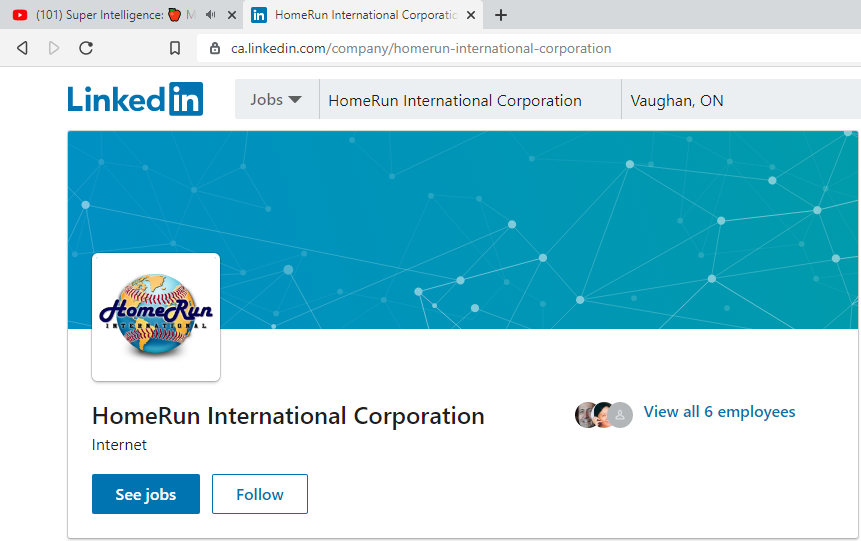Open the first employee profile photo
The width and height of the screenshot is (861, 541).
click(x=585, y=415)
